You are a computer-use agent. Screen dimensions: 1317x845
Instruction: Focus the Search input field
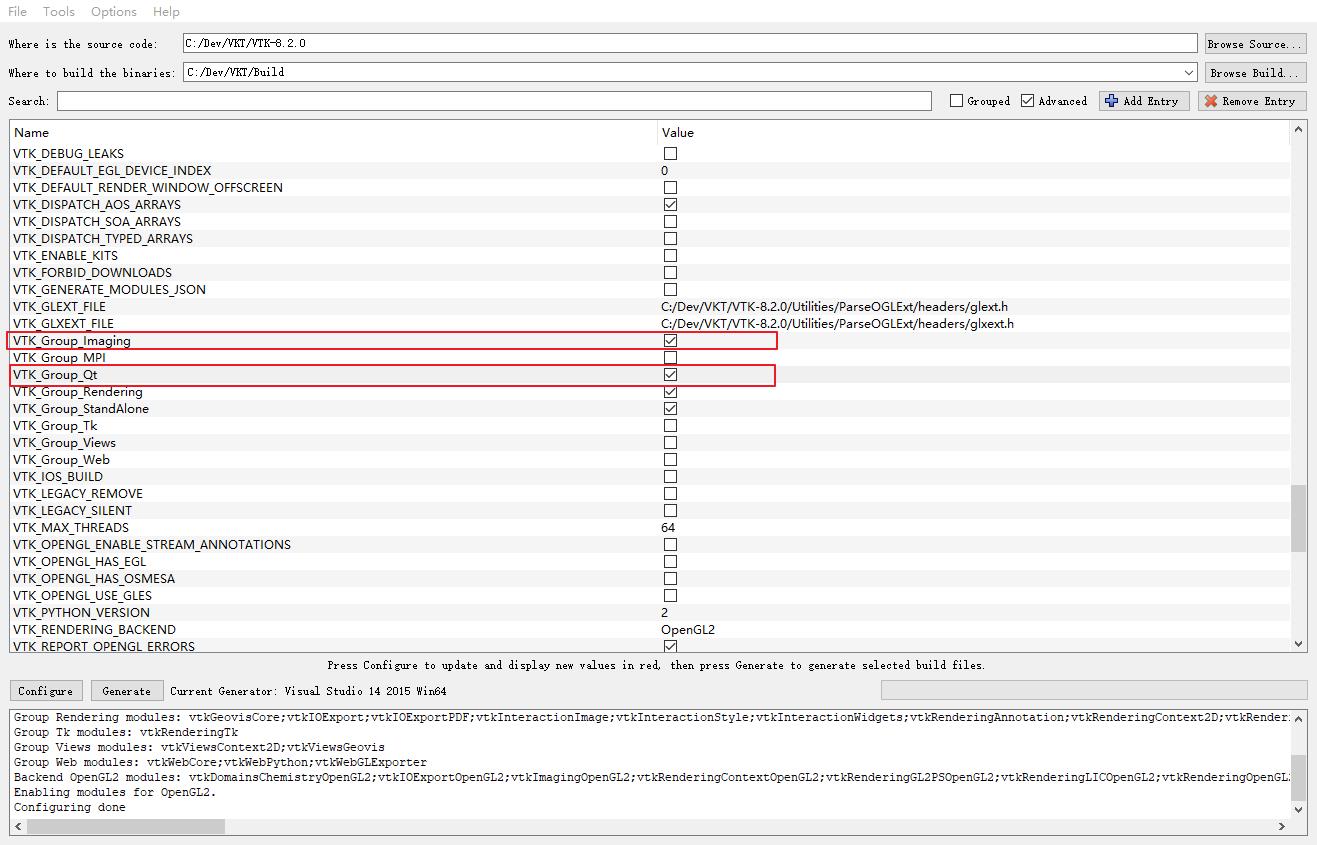tap(494, 101)
